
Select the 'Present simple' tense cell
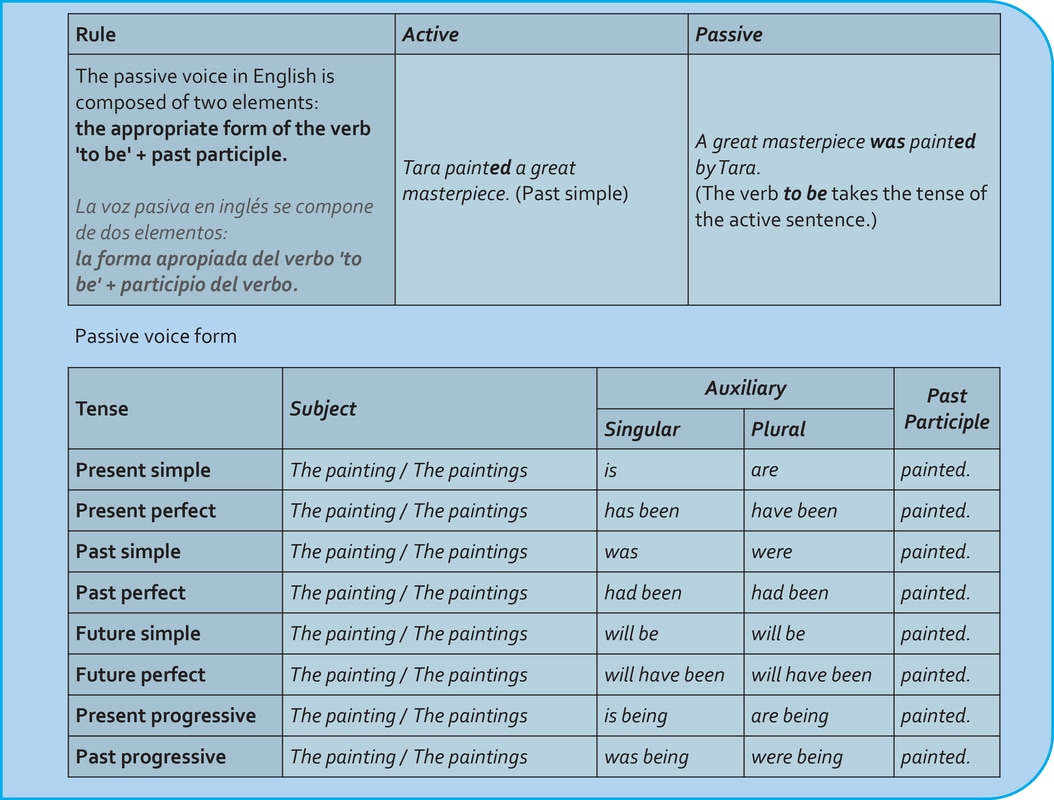coord(143,470)
